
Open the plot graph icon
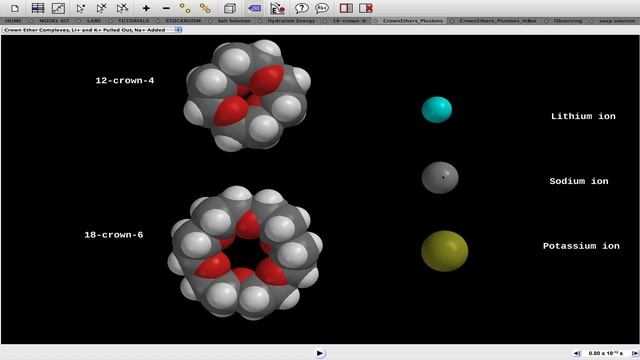tap(58, 8)
